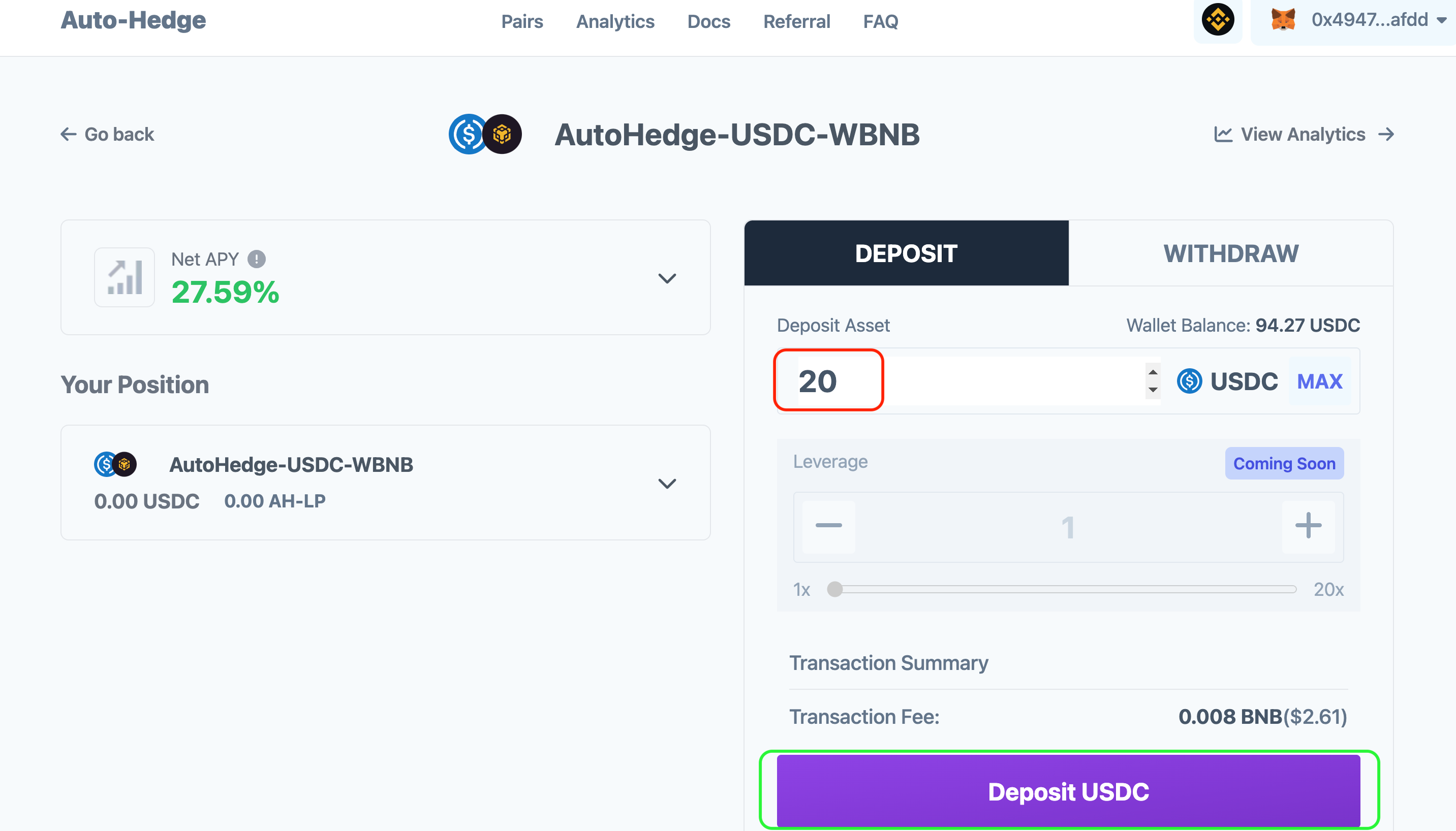Click the Go back link
1456x831 pixels.
pos(107,134)
